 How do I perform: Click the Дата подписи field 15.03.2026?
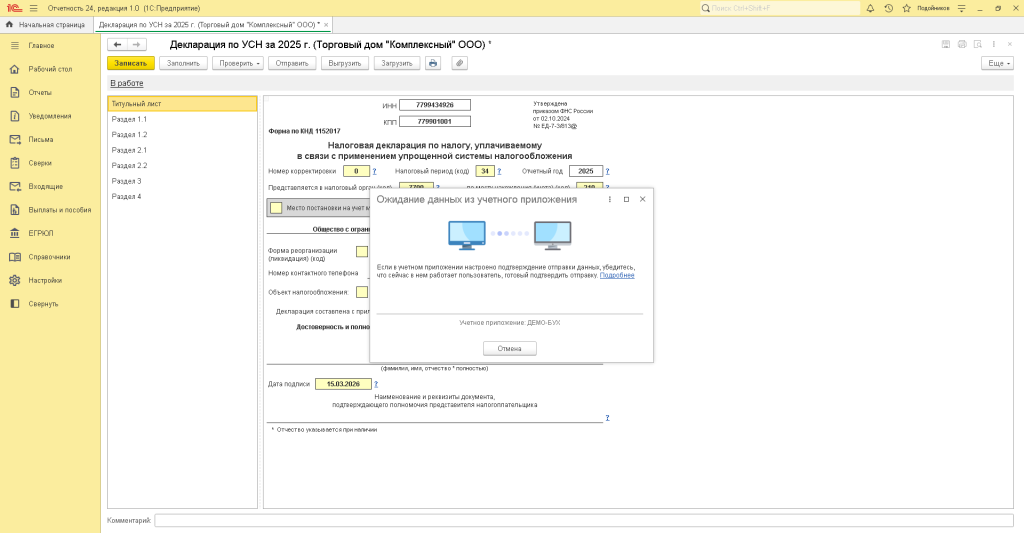point(344,384)
